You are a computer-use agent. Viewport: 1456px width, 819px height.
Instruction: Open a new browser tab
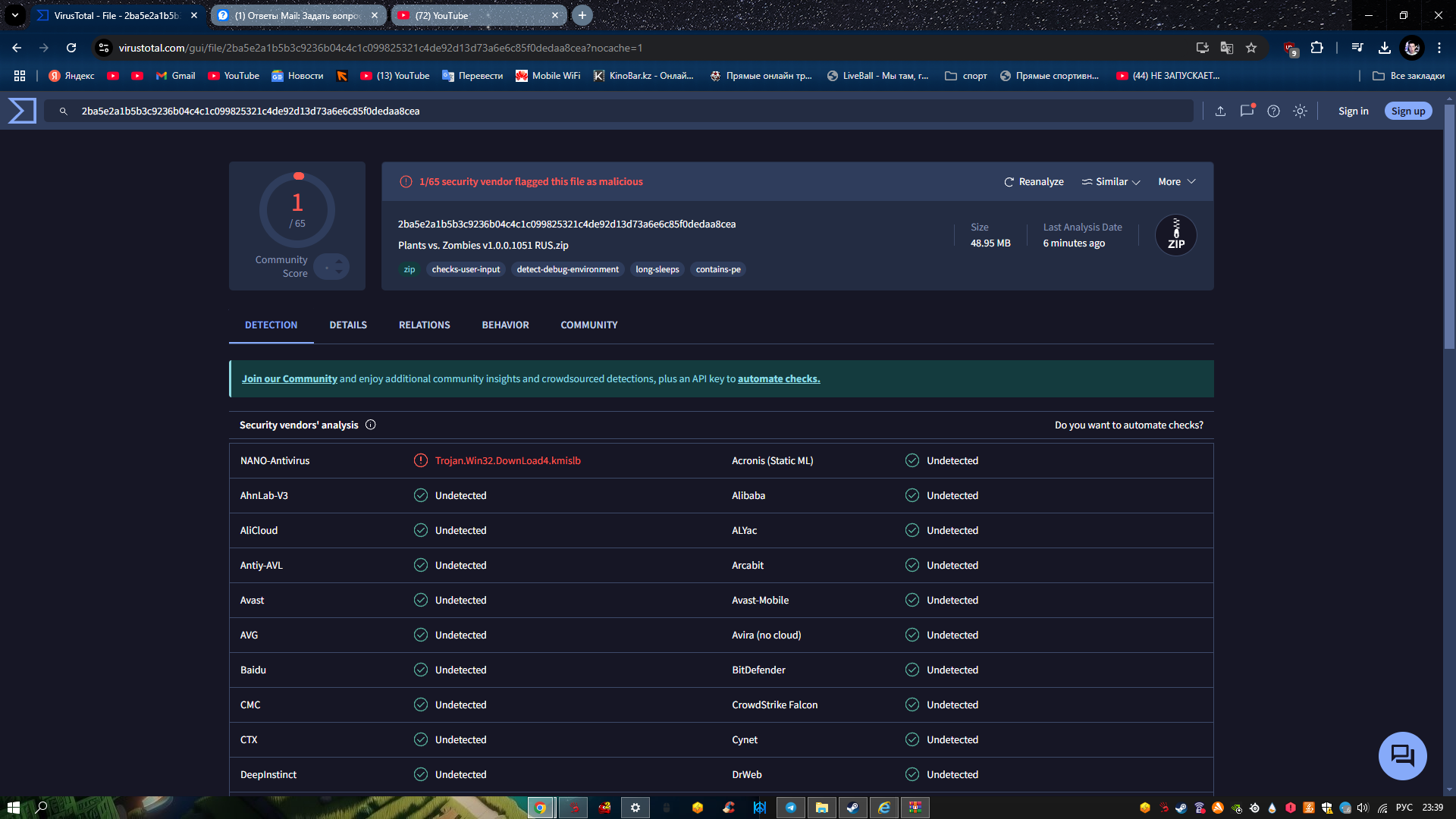click(582, 15)
